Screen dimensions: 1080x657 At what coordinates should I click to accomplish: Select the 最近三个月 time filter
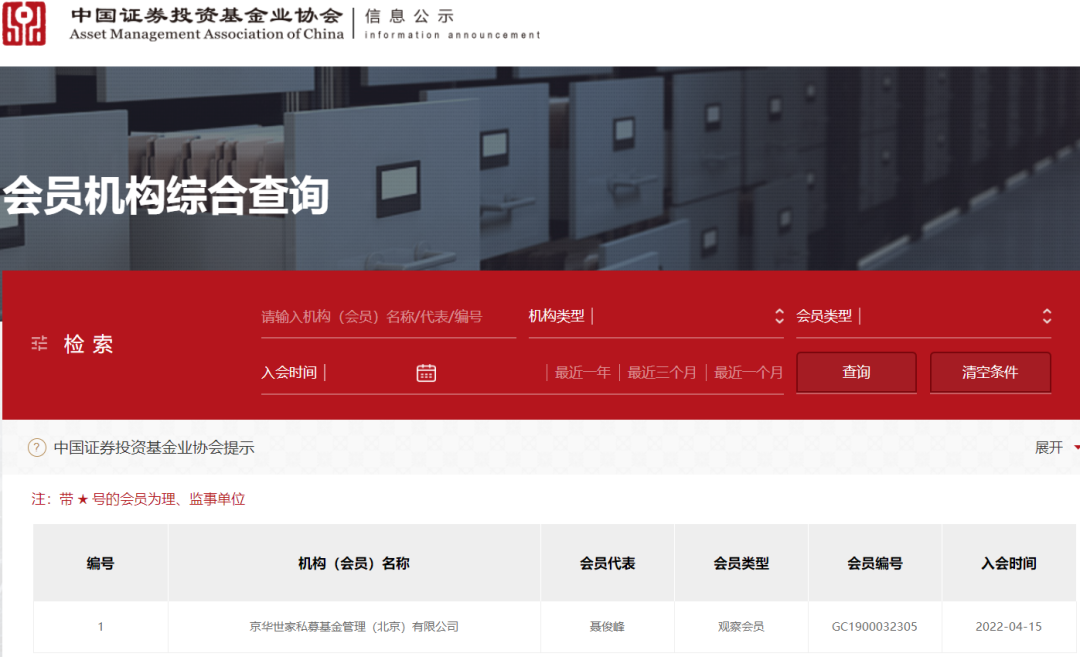pos(662,373)
